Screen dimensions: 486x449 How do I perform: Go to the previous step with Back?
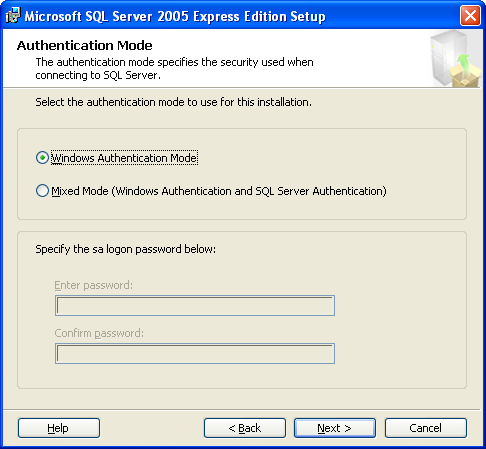245,428
